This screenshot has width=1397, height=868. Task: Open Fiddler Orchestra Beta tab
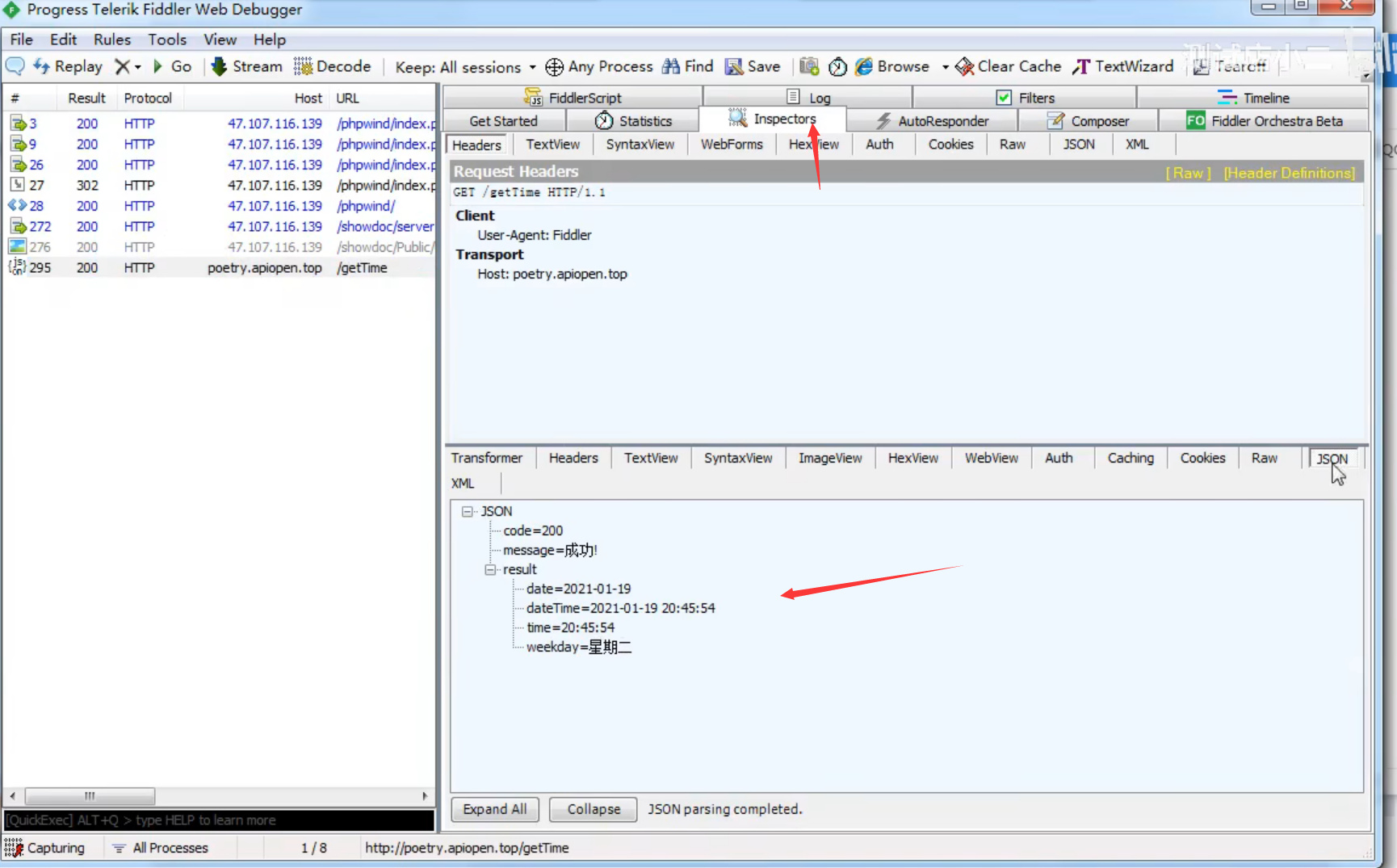[x=1264, y=121]
